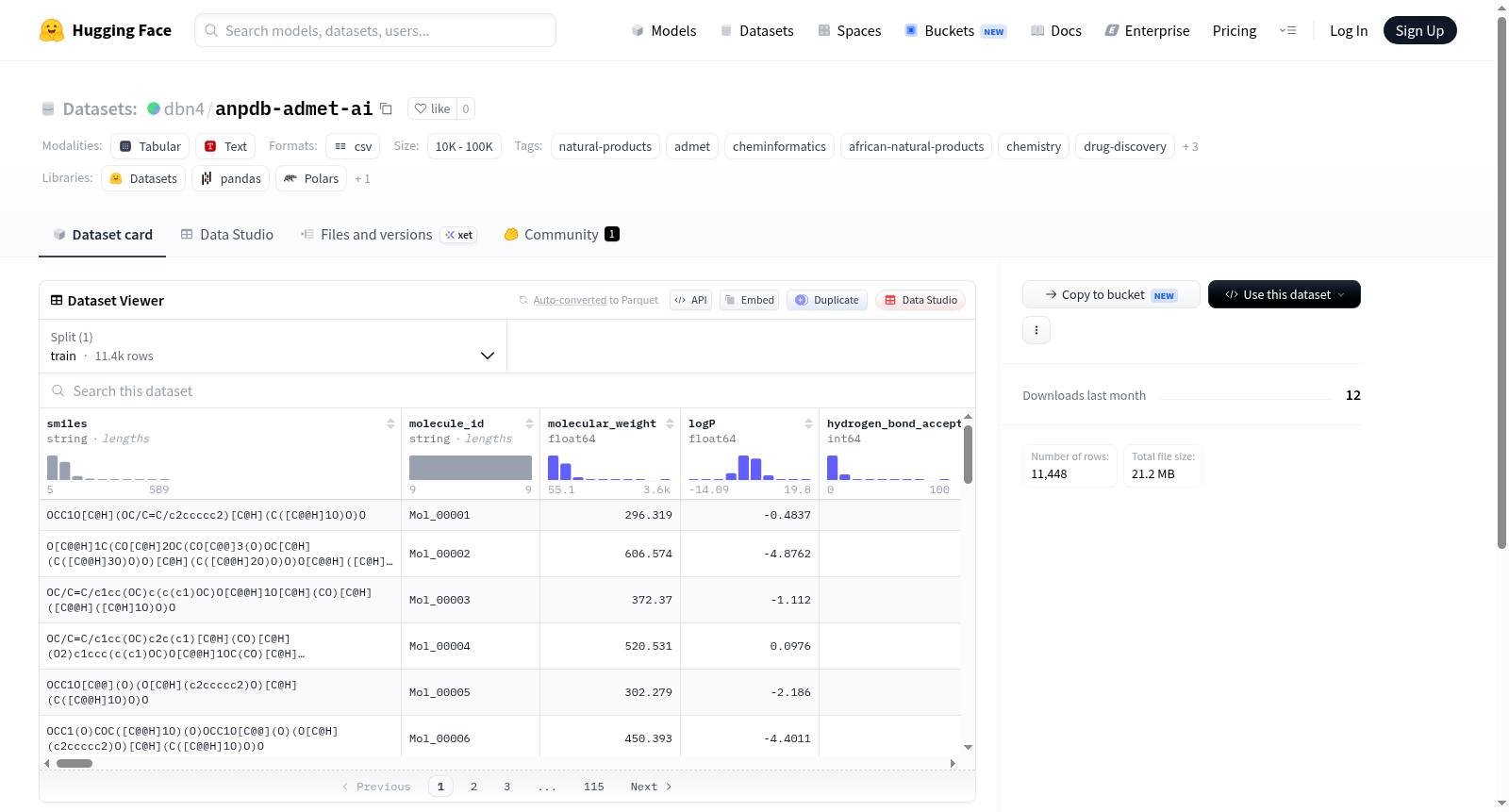Open the dbn4 user profile link
This screenshot has width=1509, height=812.
[184, 108]
